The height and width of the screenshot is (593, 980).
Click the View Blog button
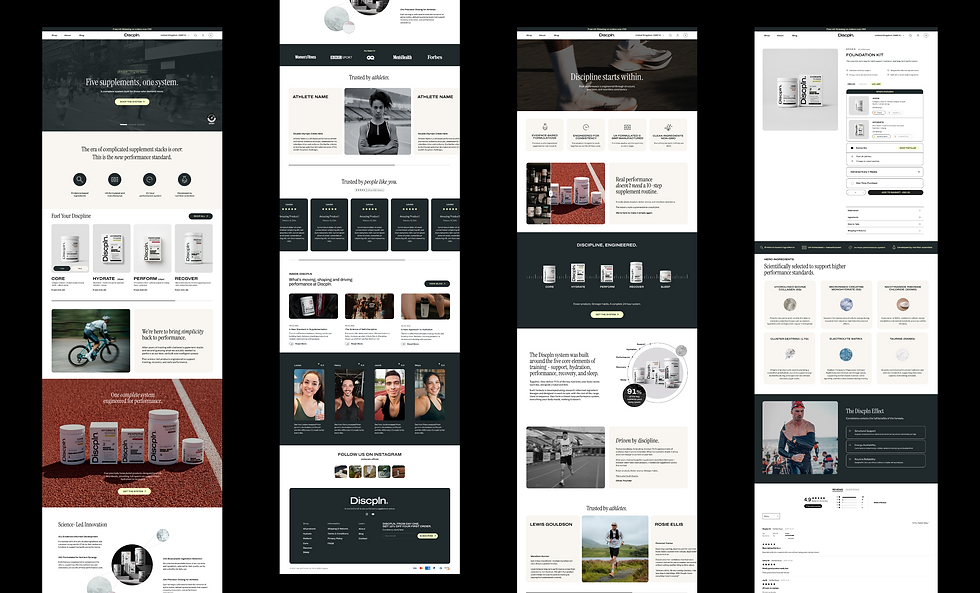click(437, 284)
